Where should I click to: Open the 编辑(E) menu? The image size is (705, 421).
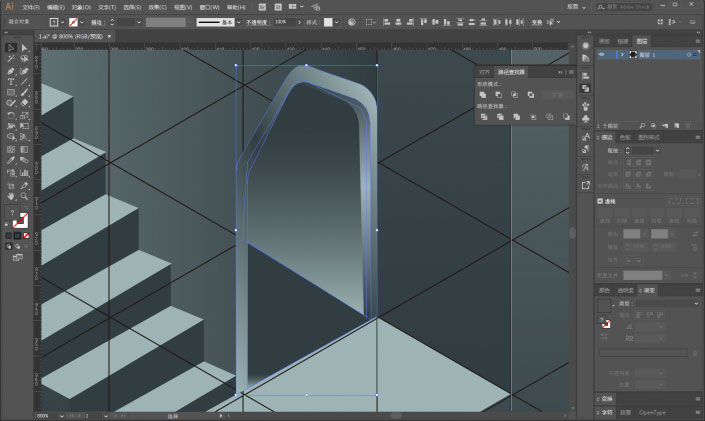(56, 7)
